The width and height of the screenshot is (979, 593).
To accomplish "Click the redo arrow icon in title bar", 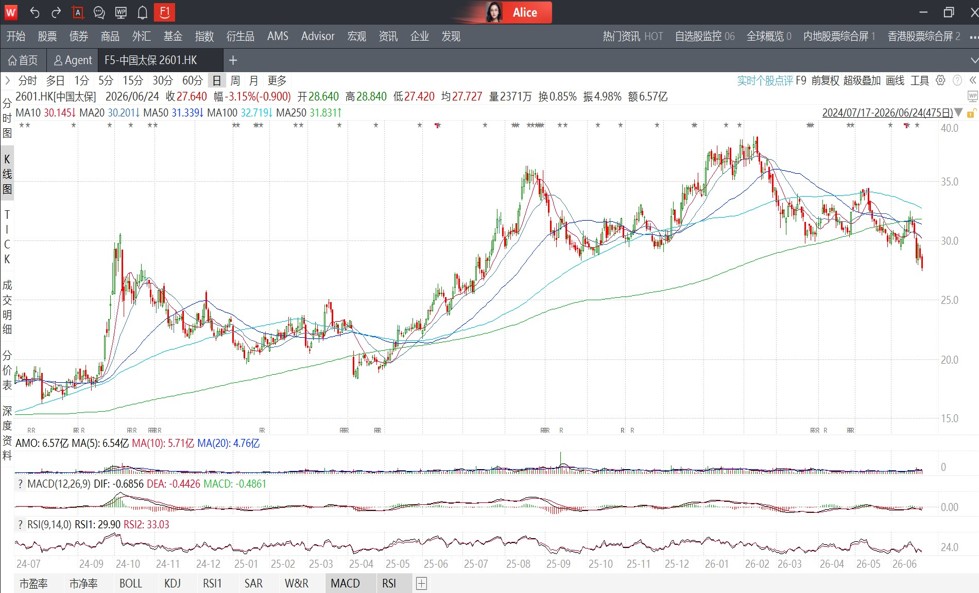I will (x=56, y=12).
